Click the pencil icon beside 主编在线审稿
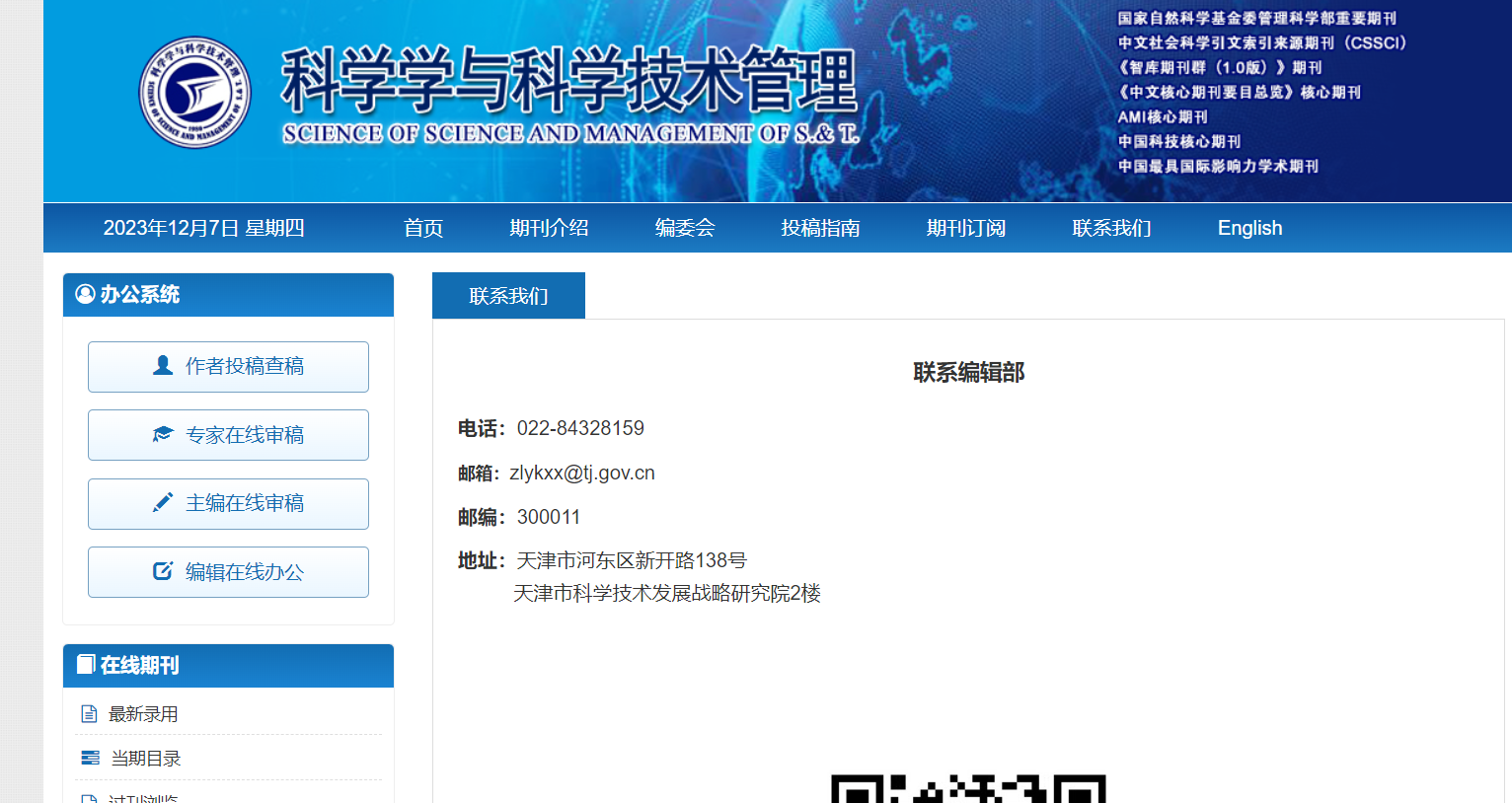This screenshot has width=1512, height=803. [x=163, y=503]
